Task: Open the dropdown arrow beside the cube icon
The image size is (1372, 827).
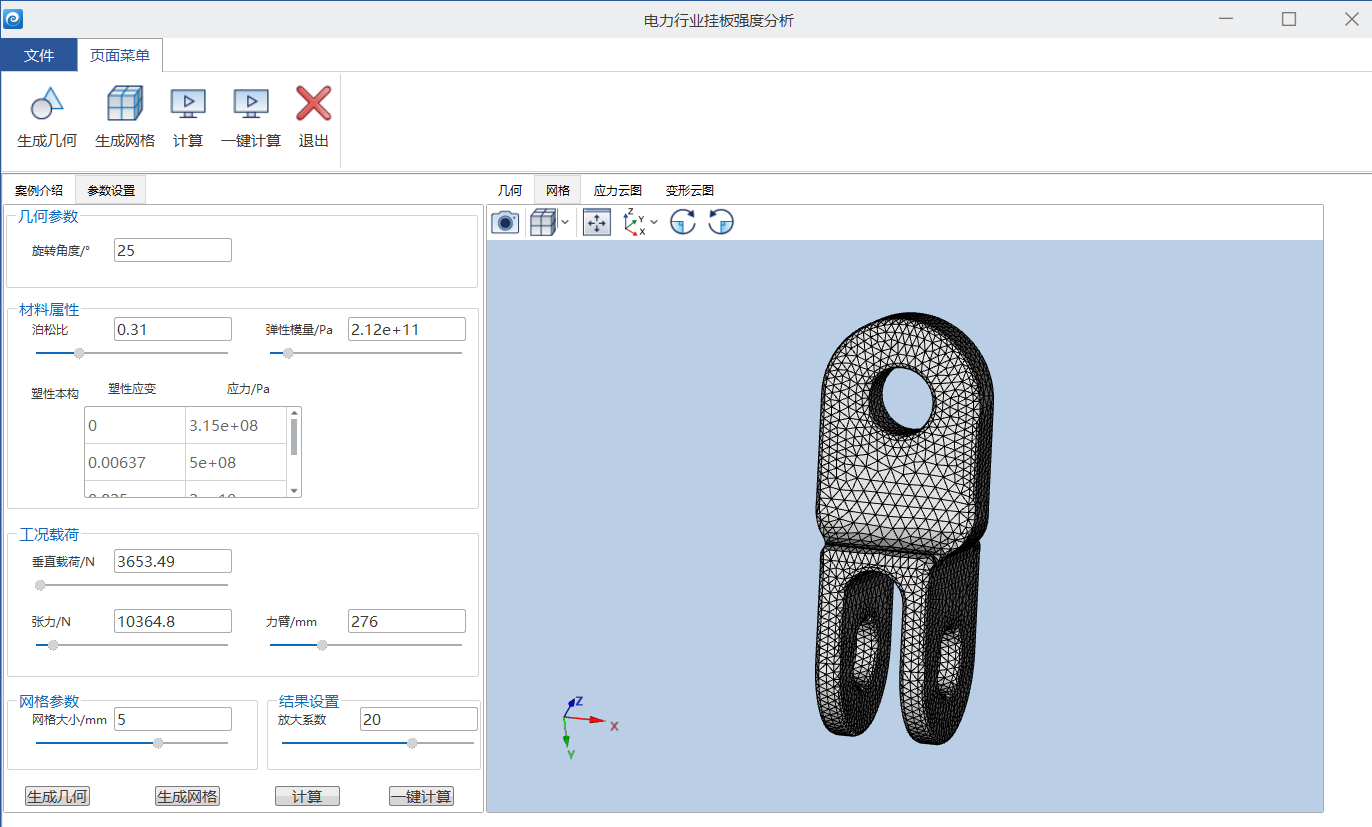Action: pyautogui.click(x=566, y=223)
